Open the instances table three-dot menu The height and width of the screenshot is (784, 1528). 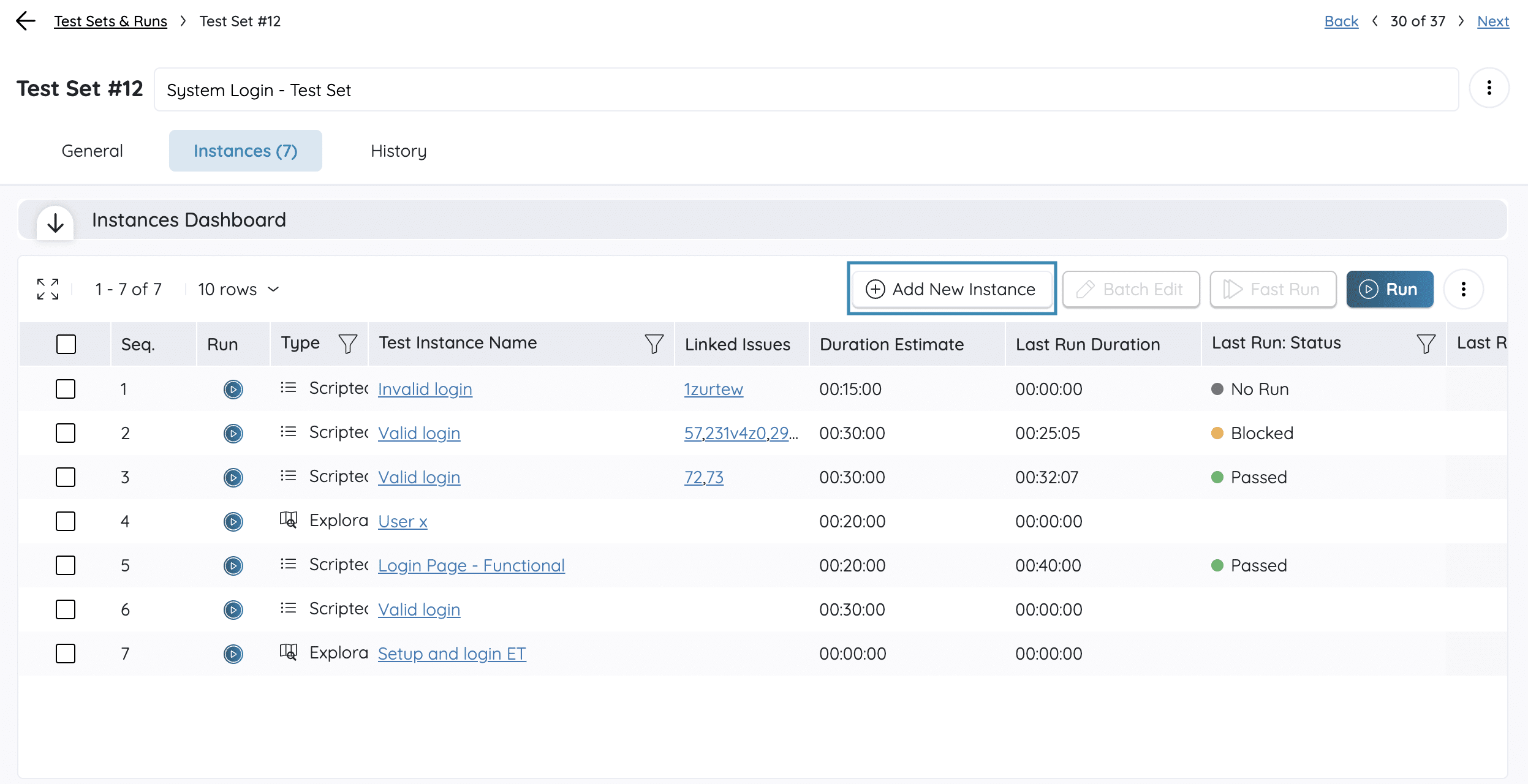click(1463, 289)
